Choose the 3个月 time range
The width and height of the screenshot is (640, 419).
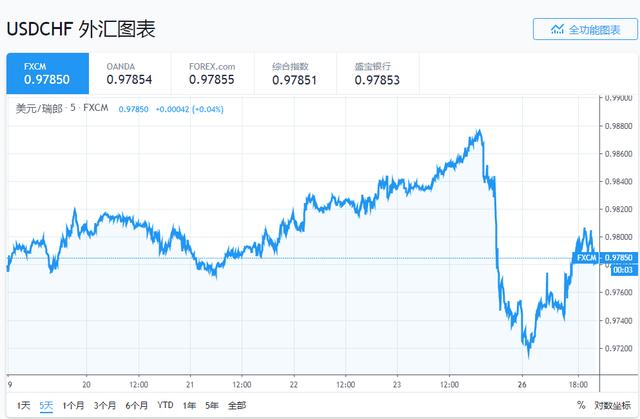(x=105, y=405)
